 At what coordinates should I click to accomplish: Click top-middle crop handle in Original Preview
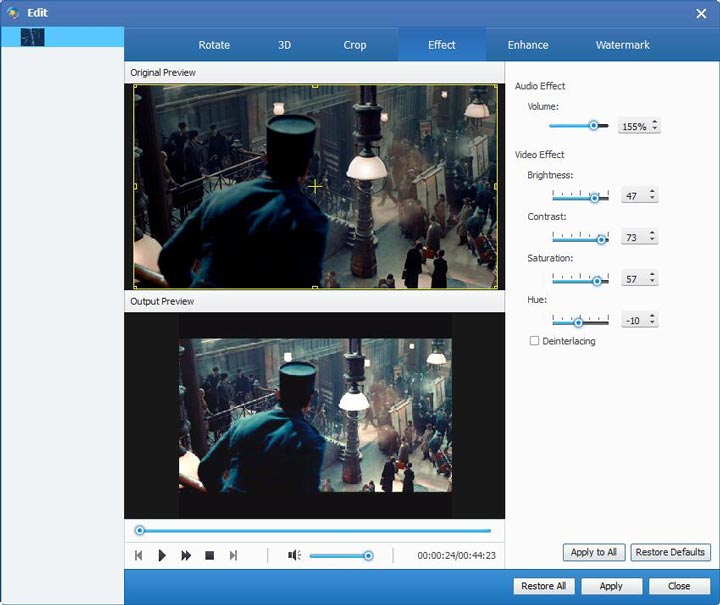[x=315, y=86]
